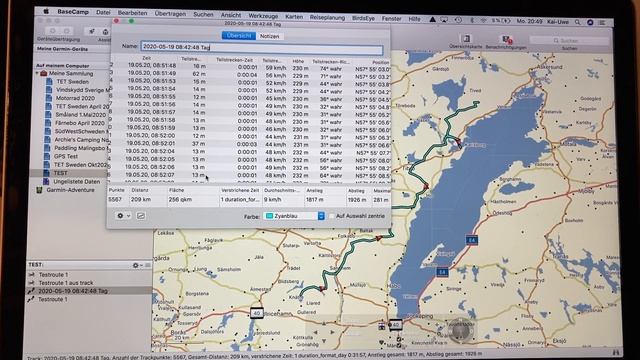The width and height of the screenshot is (640, 360).
Task: Open the Apple menu
Action: [x=46, y=11]
